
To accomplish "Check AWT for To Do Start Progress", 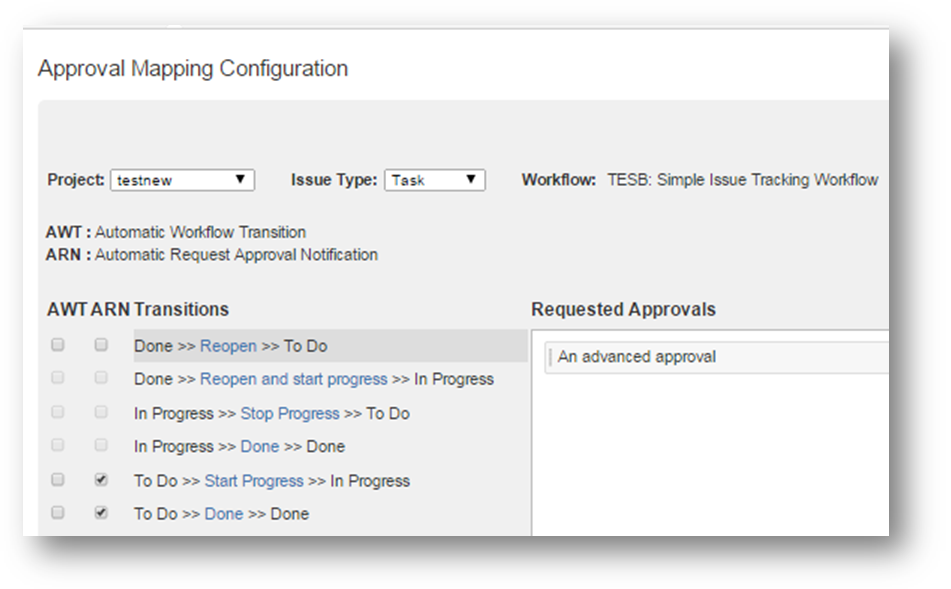I will point(58,480).
